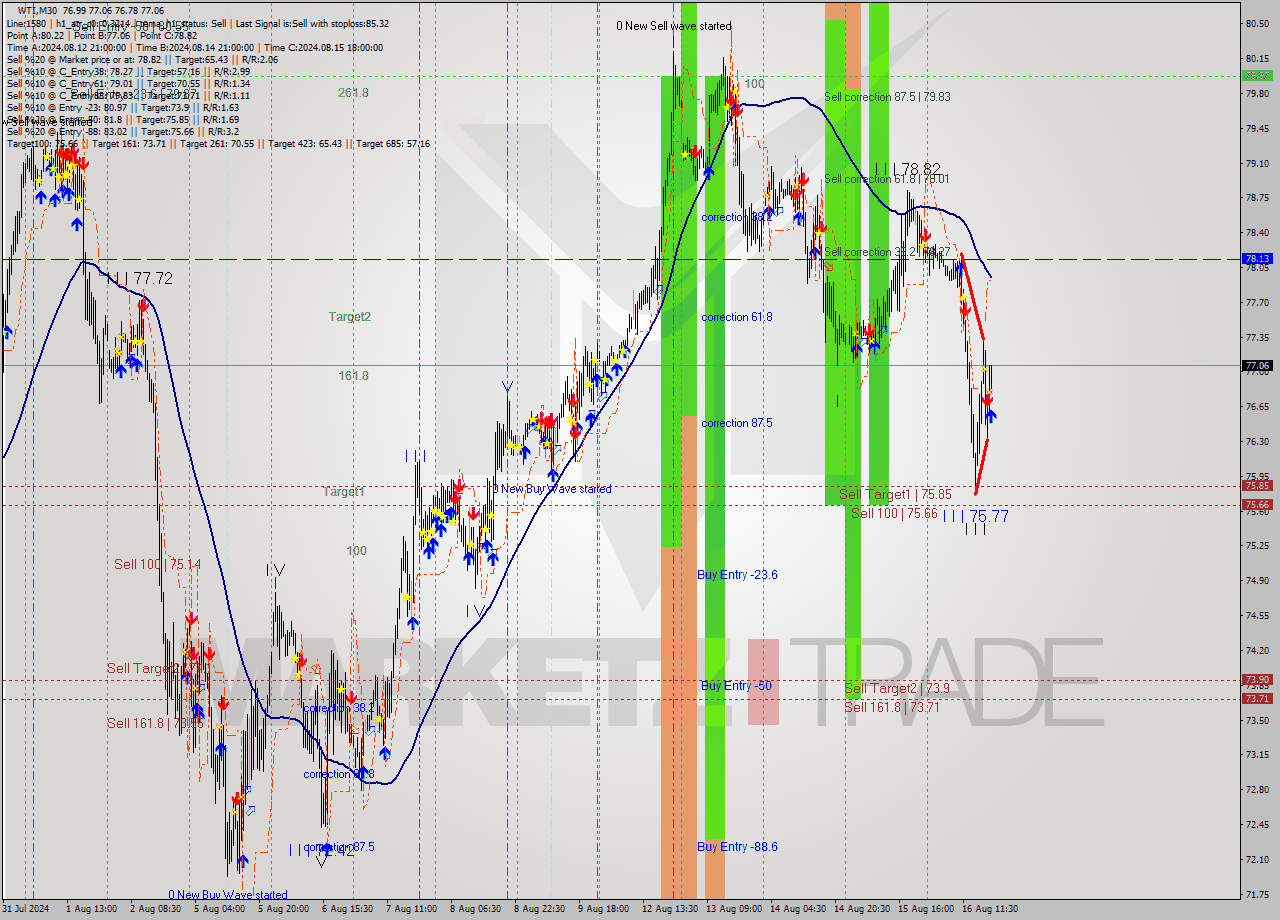Click the 'Buy Entry -23.6' label
This screenshot has width=1280, height=920.
737,575
